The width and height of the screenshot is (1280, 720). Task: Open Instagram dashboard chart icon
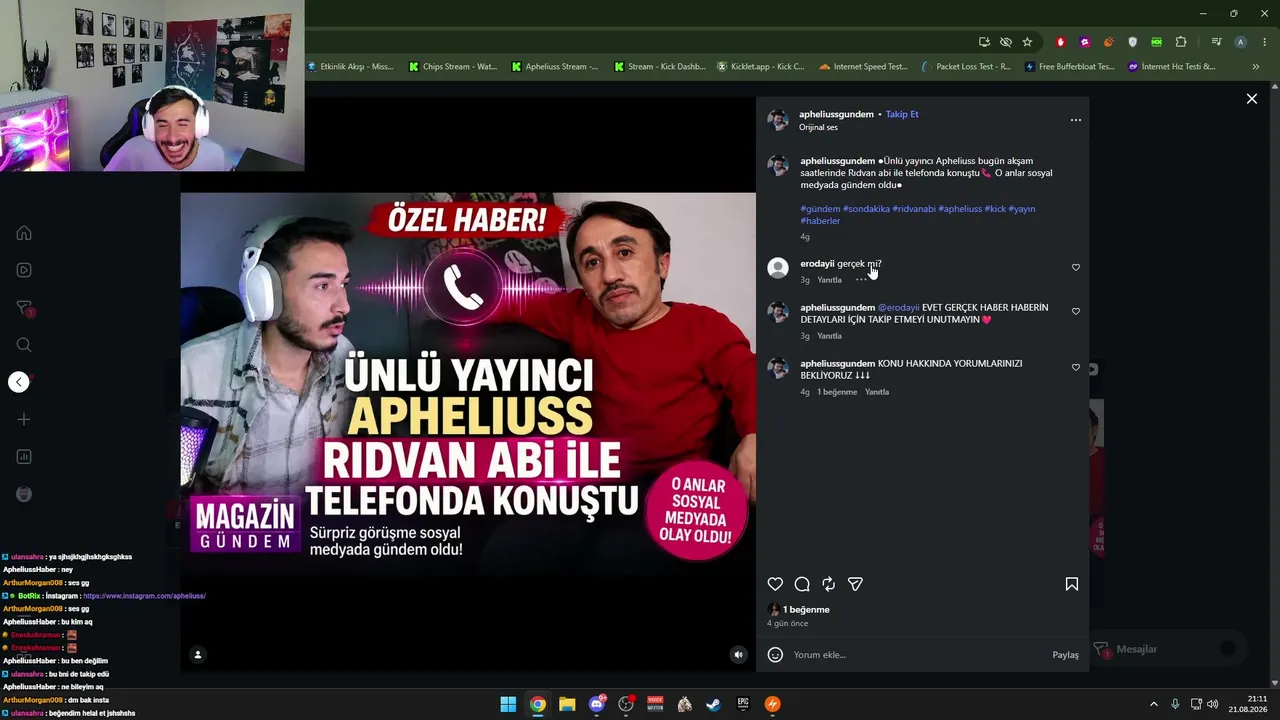tap(24, 457)
